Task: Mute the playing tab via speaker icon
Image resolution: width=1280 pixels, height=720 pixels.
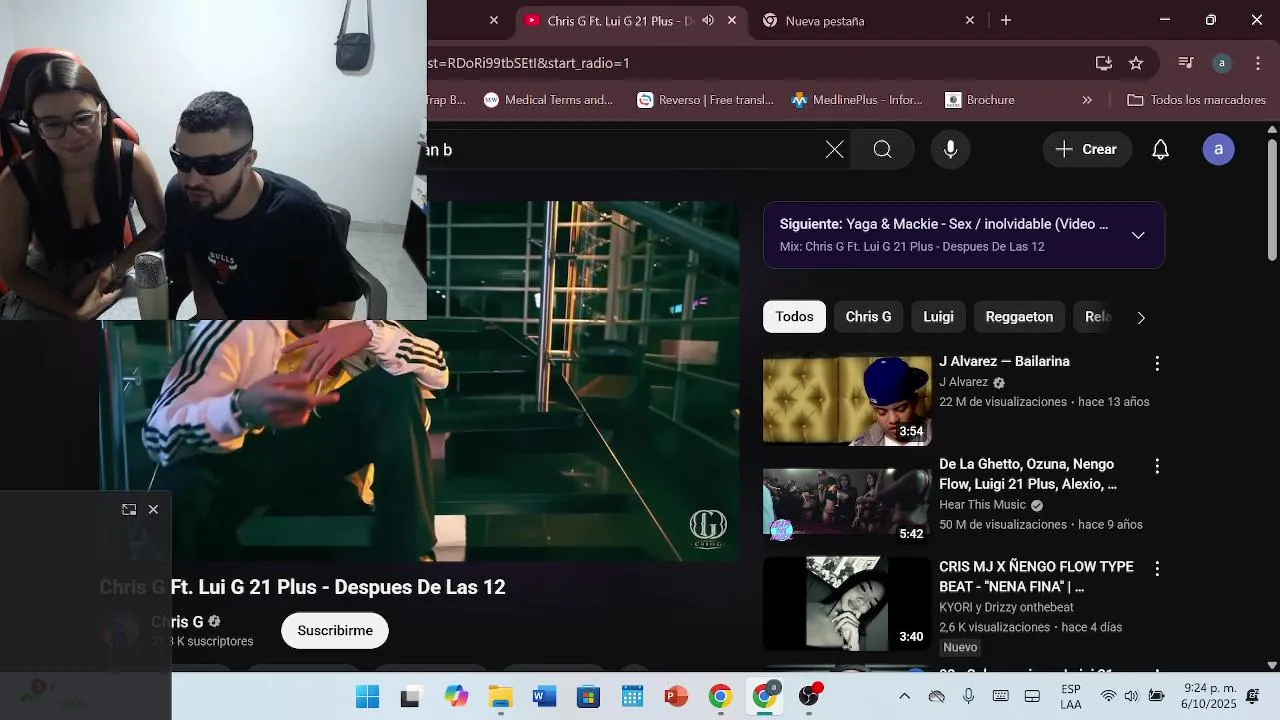Action: (x=708, y=20)
